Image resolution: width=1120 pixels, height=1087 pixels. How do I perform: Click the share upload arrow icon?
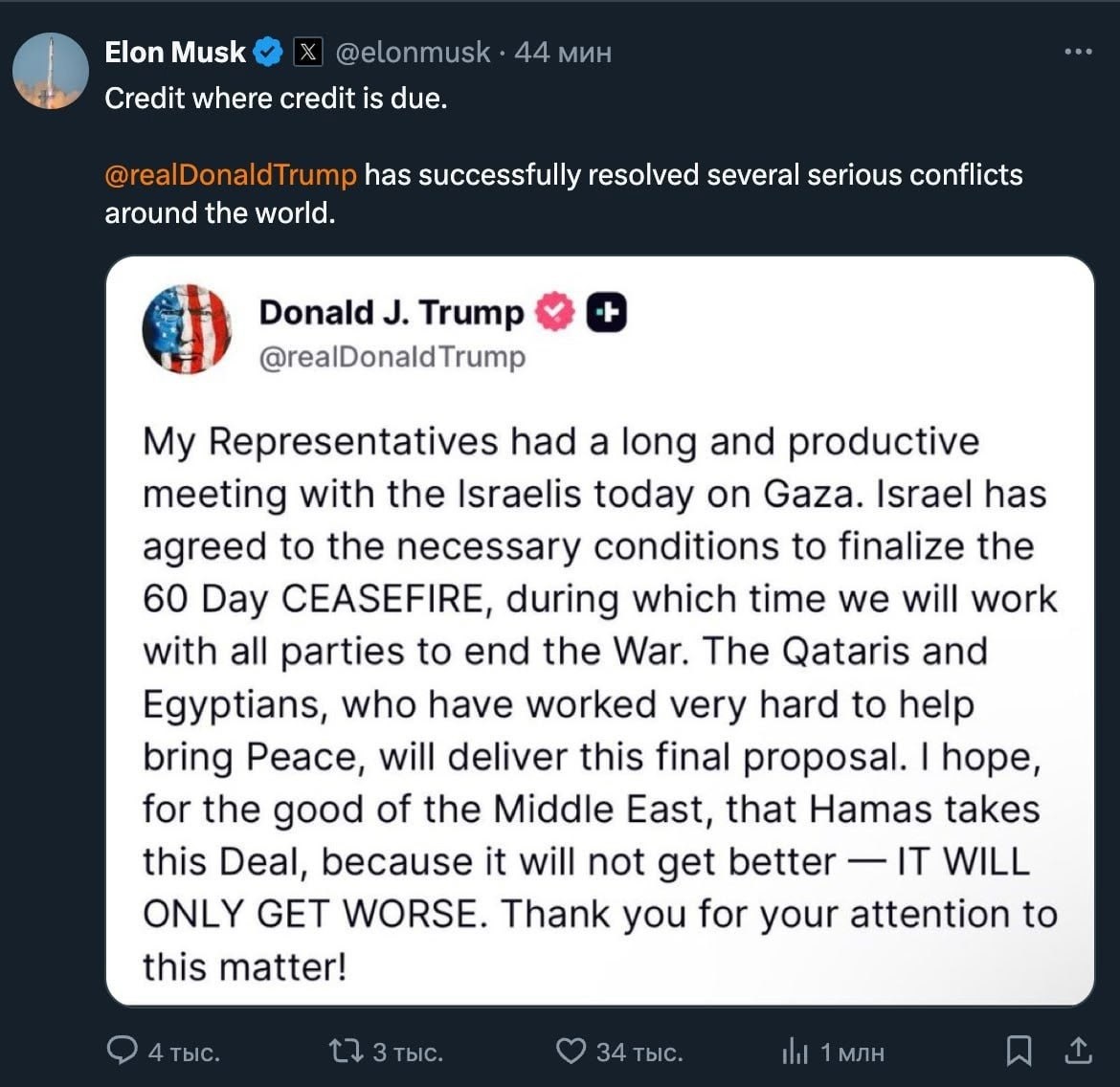point(1078,1051)
